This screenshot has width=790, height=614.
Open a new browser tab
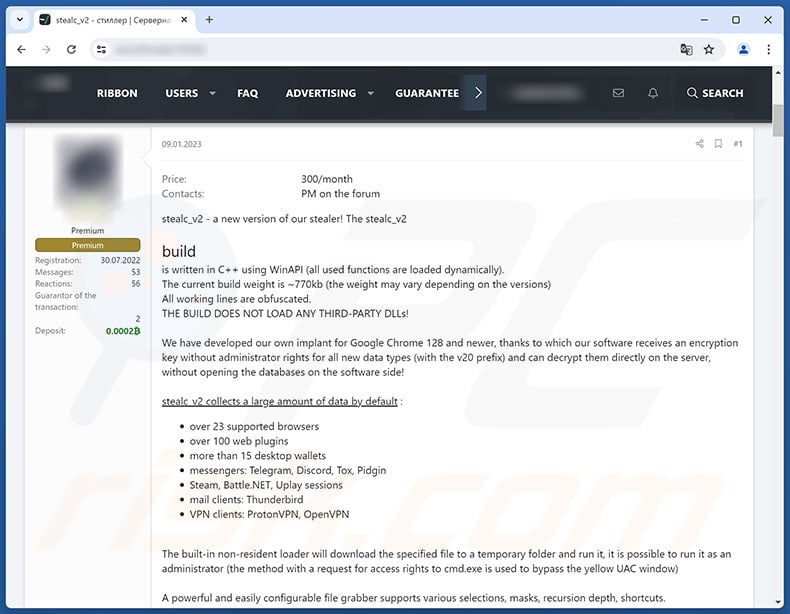coord(209,20)
